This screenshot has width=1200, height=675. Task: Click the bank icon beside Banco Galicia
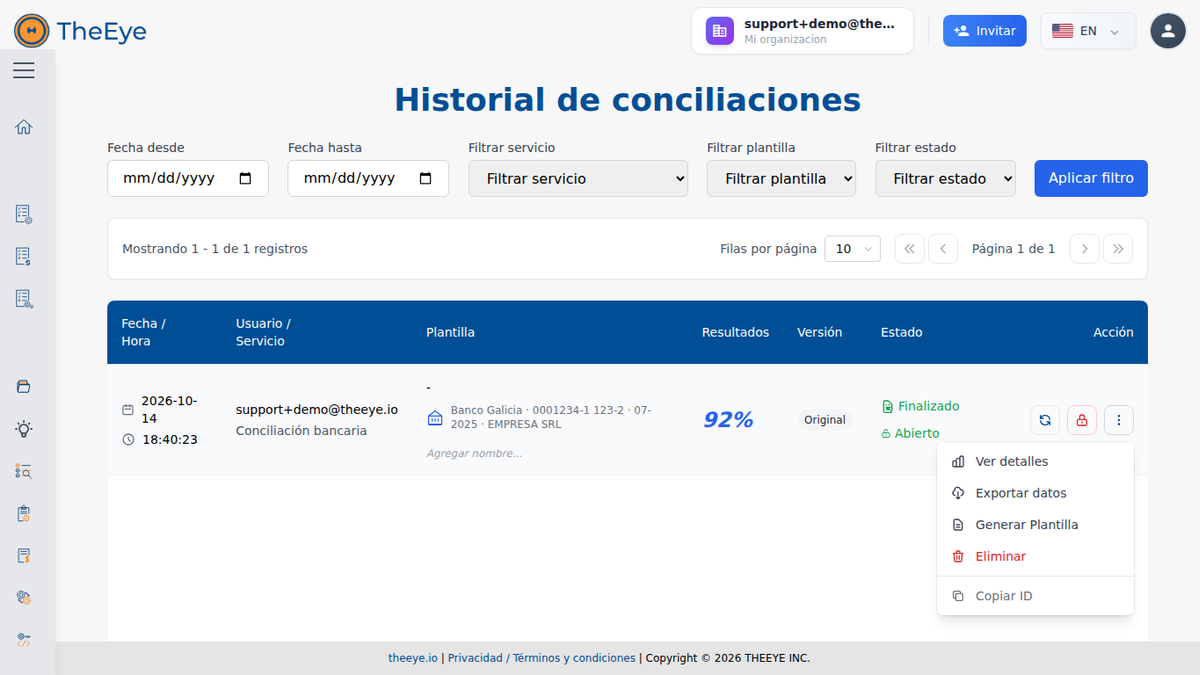tap(434, 417)
